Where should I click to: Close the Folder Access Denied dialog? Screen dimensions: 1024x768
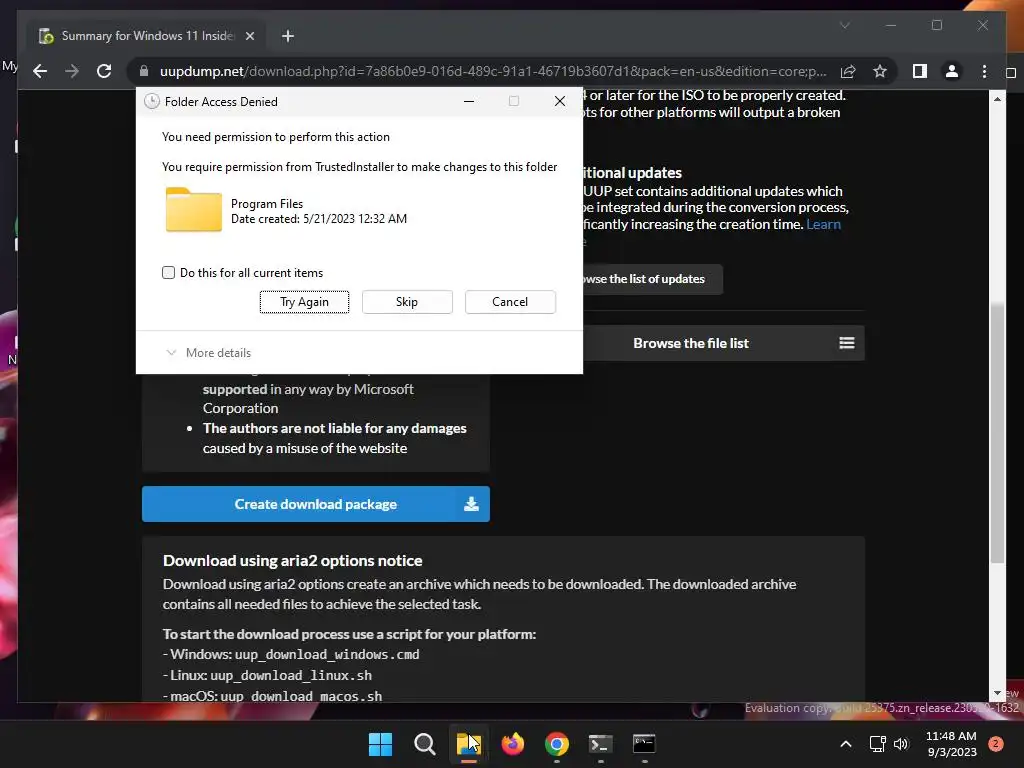560,101
